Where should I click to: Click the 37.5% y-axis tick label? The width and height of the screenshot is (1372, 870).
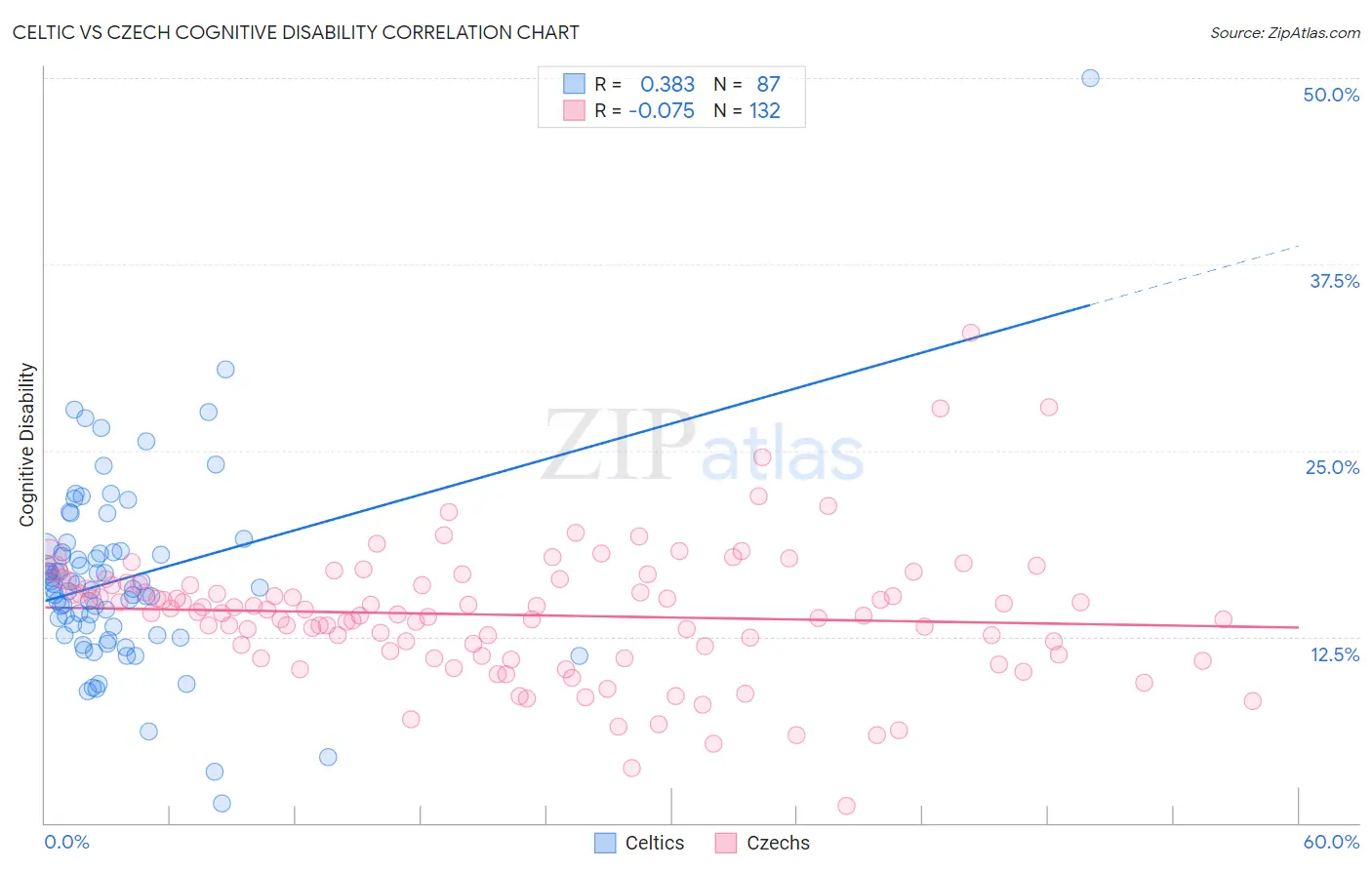coord(1334,281)
